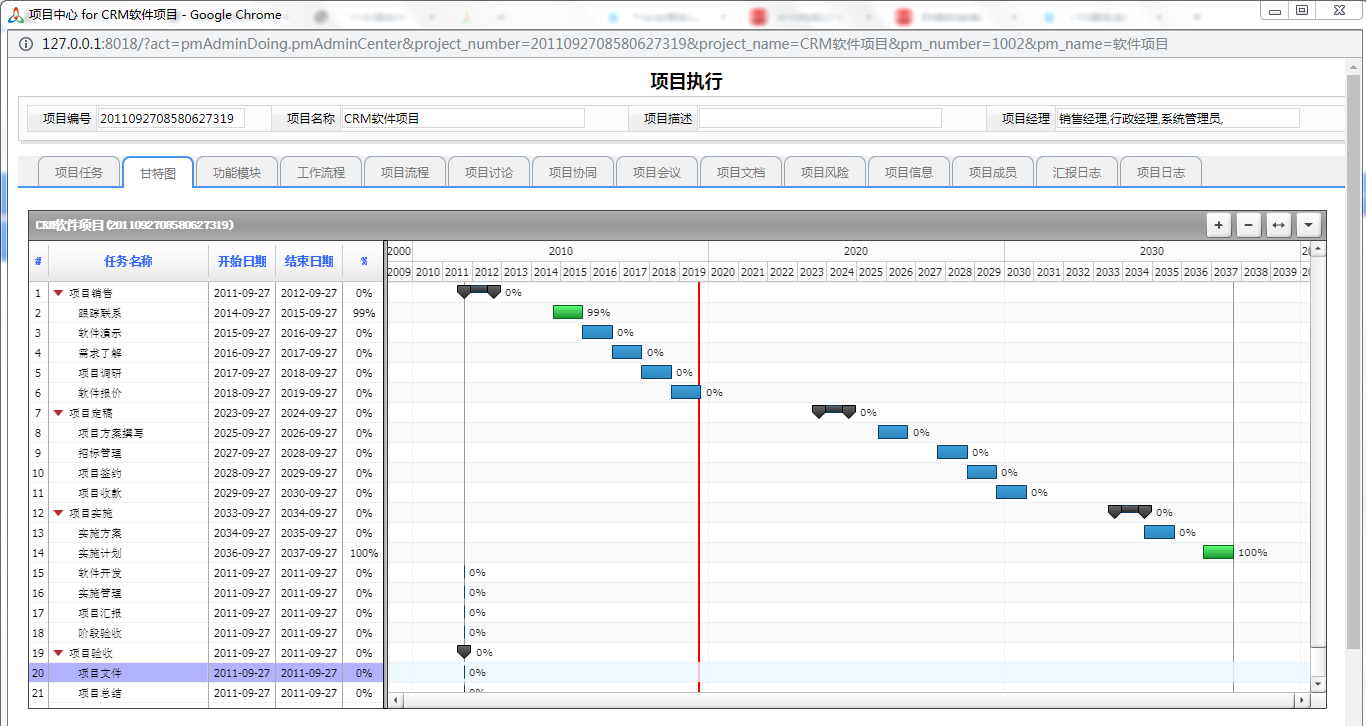Click the green 99% bar for 跟踪联系
This screenshot has width=1366, height=726.
(x=568, y=312)
